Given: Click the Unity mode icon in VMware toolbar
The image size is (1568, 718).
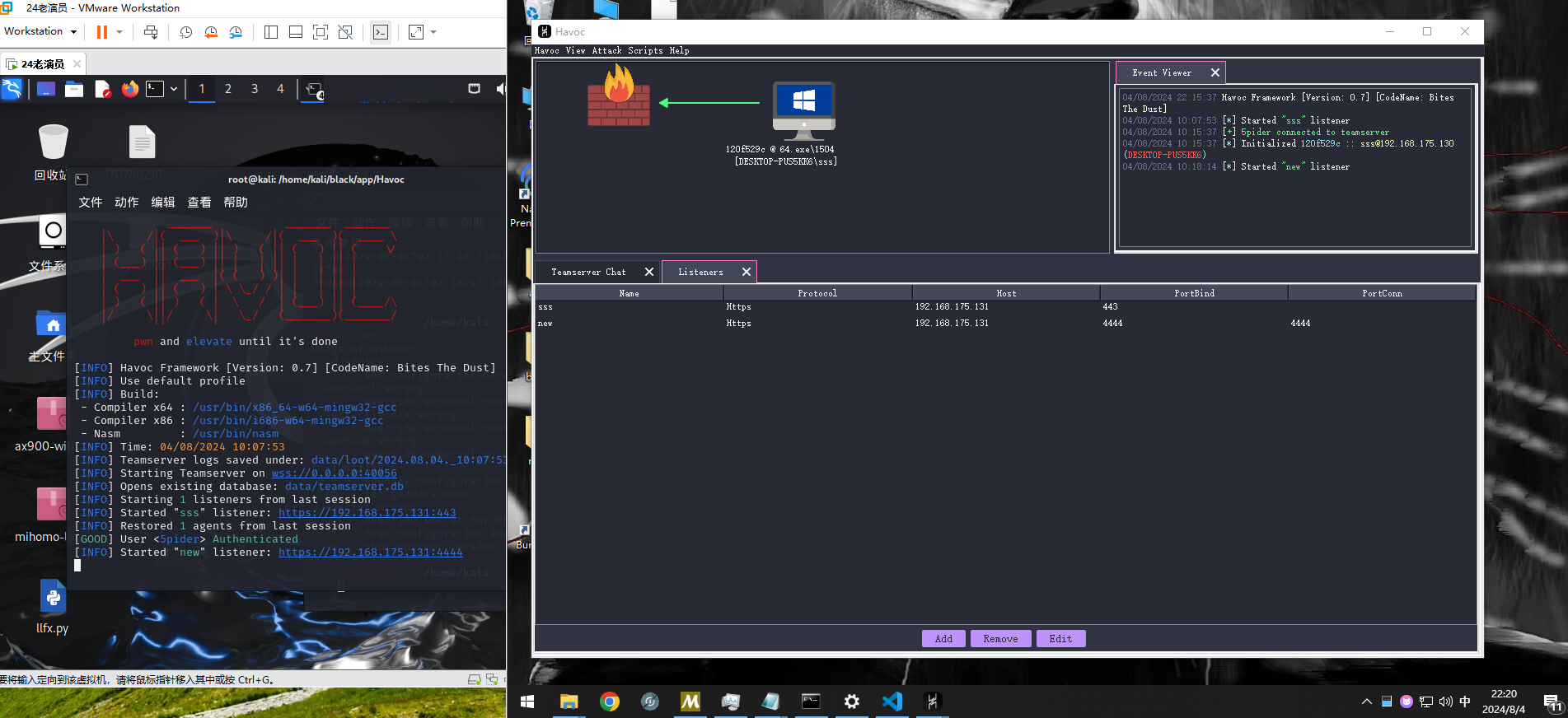Looking at the screenshot, I should coord(345,32).
